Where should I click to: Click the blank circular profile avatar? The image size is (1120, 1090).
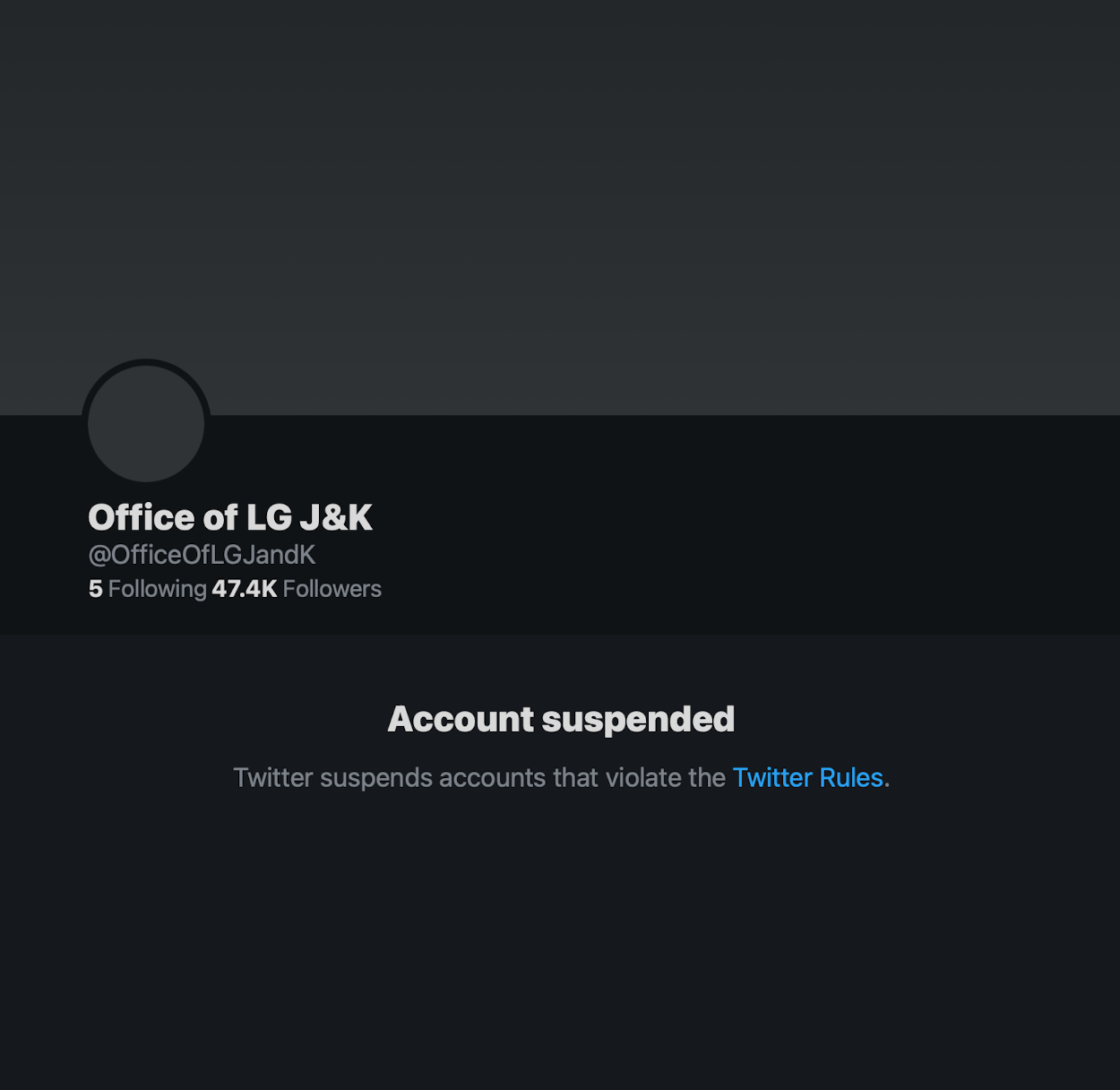[x=146, y=423]
